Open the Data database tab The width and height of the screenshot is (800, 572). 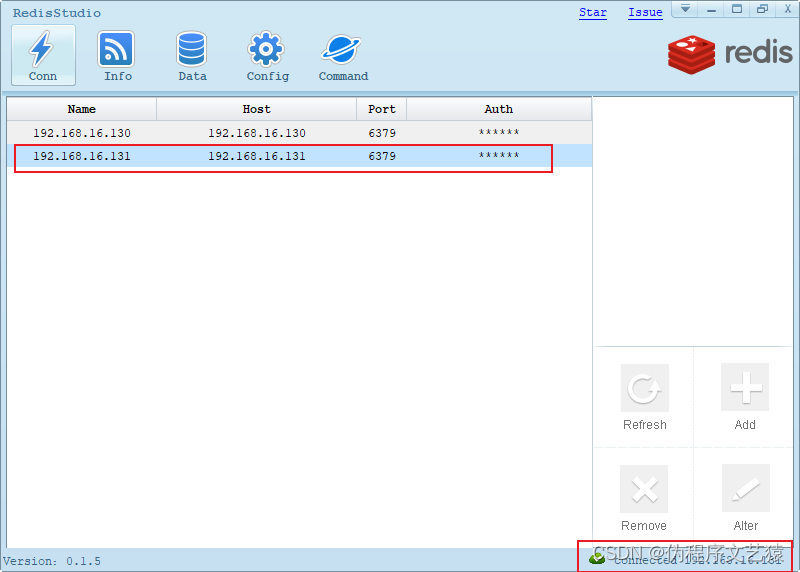click(192, 55)
